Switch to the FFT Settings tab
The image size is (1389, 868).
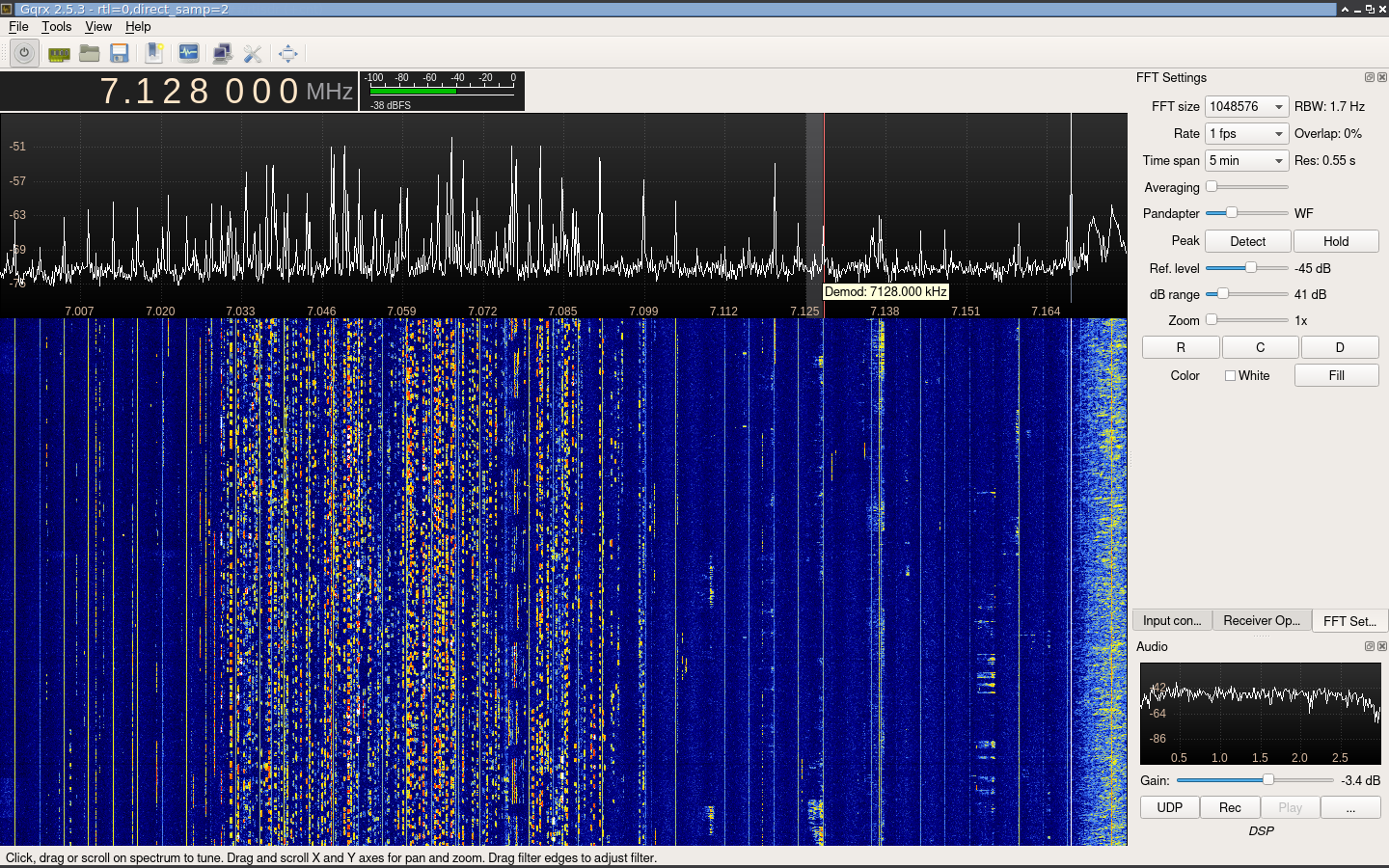(x=1349, y=620)
